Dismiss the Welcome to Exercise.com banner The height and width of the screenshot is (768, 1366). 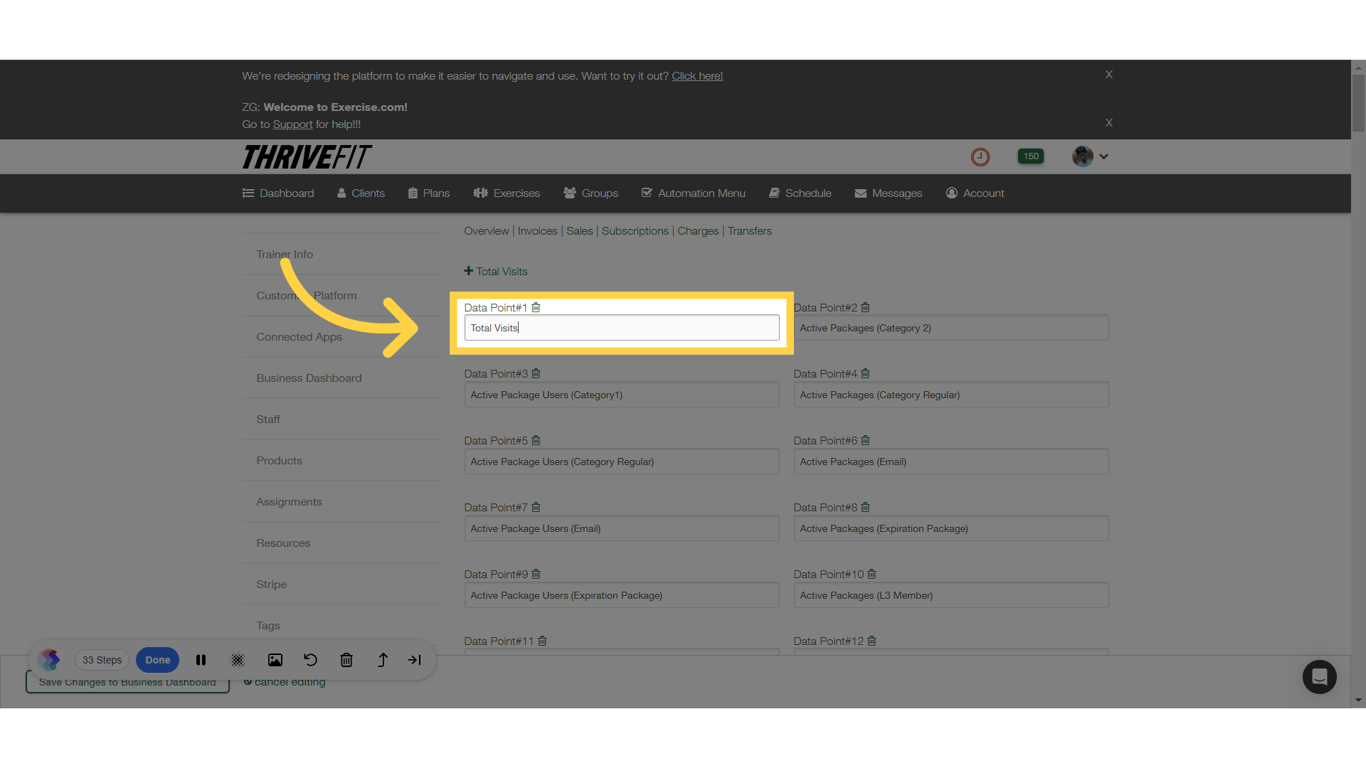pyautogui.click(x=1109, y=123)
